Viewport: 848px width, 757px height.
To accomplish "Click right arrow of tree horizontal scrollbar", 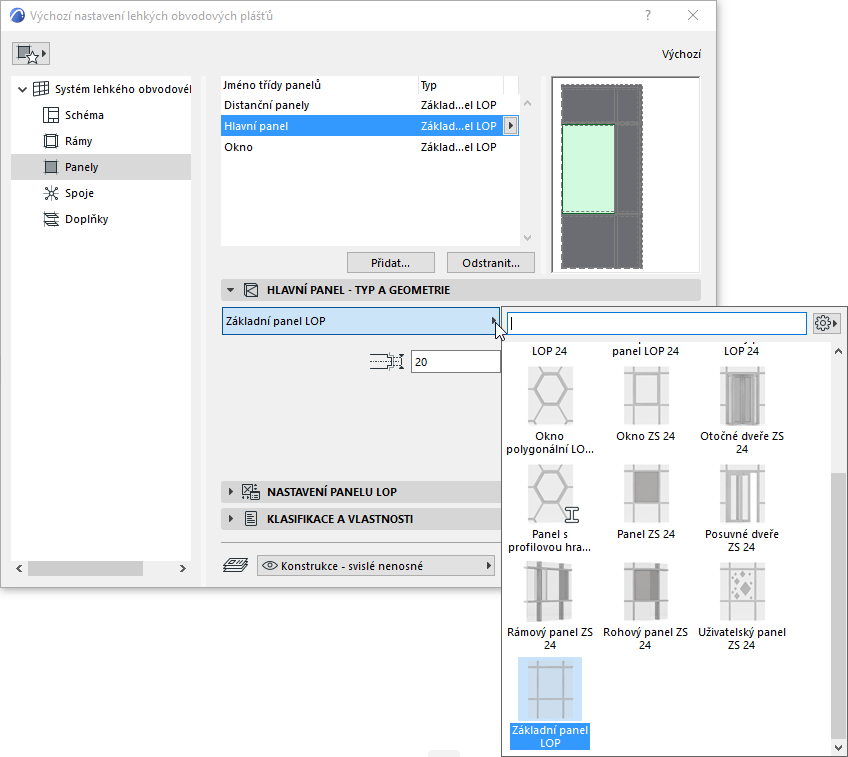I will click(183, 568).
